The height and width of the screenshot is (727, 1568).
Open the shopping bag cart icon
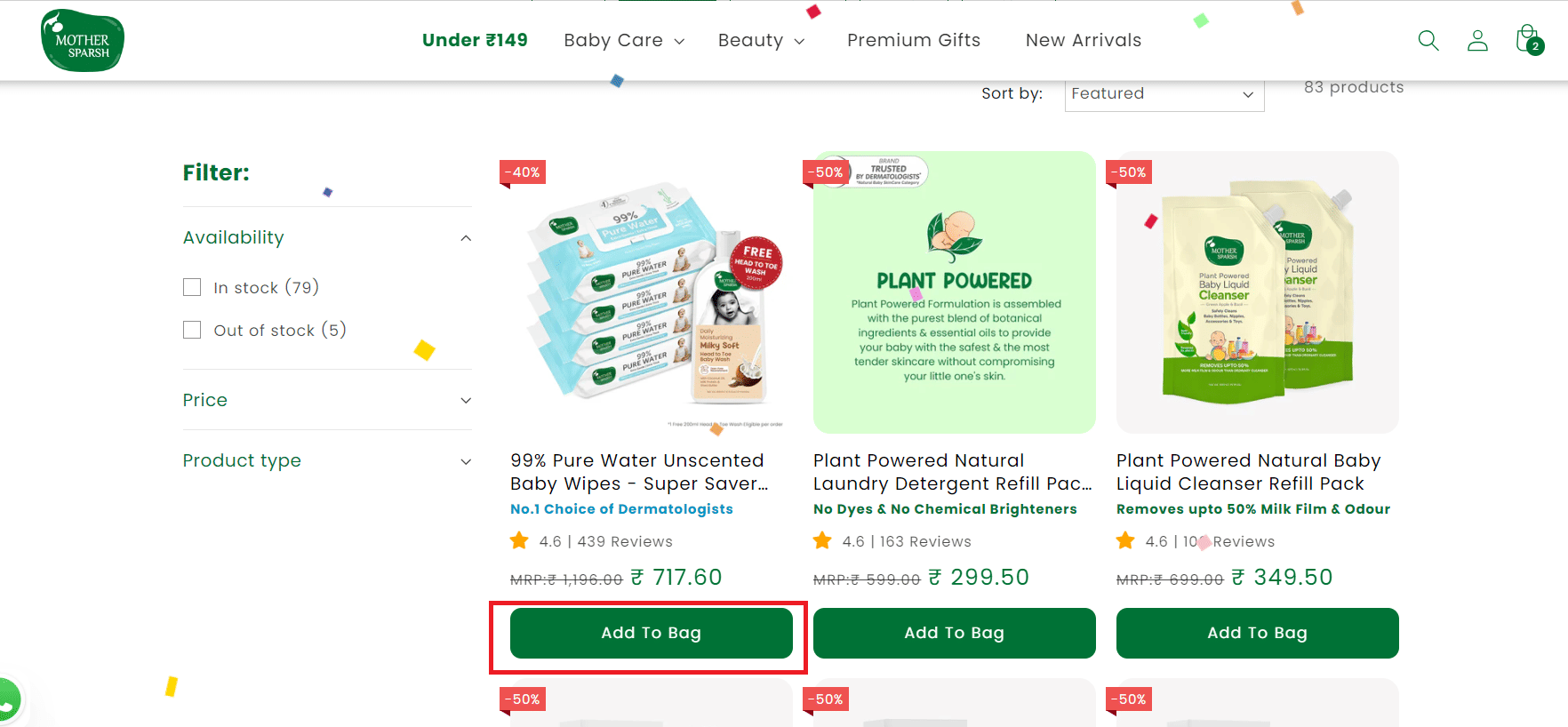point(1528,40)
